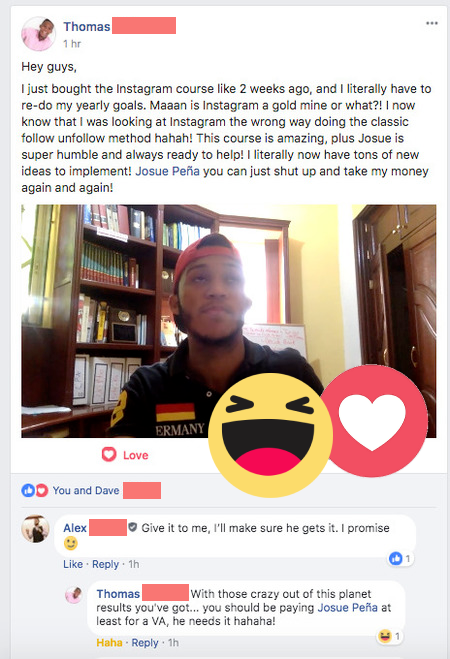Open the post options three-dots menu
The width and height of the screenshot is (450, 659).
(432, 23)
